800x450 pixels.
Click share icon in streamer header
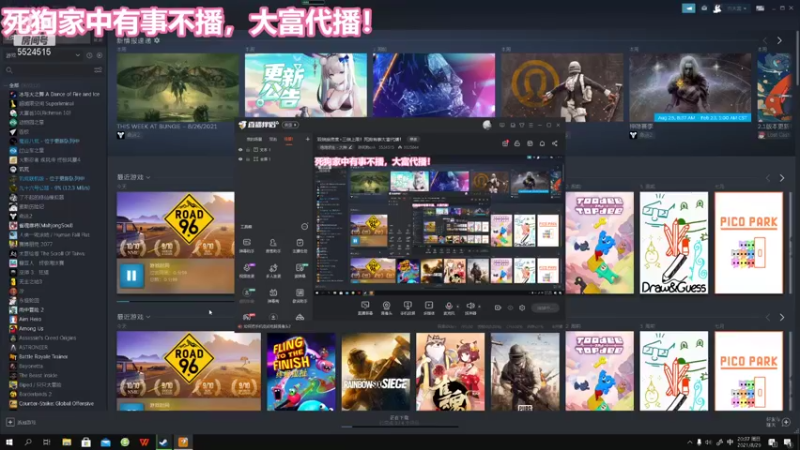point(555,144)
